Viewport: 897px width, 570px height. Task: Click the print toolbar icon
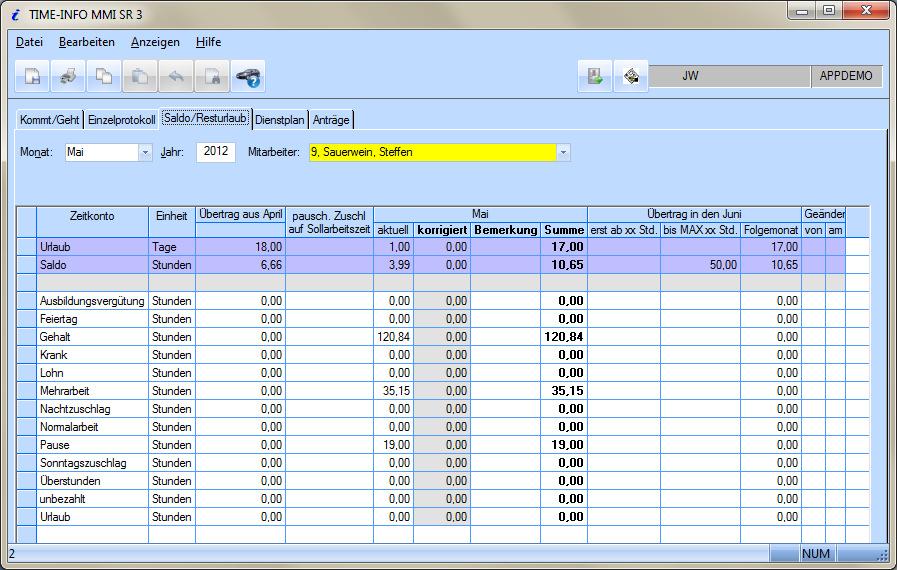point(68,76)
